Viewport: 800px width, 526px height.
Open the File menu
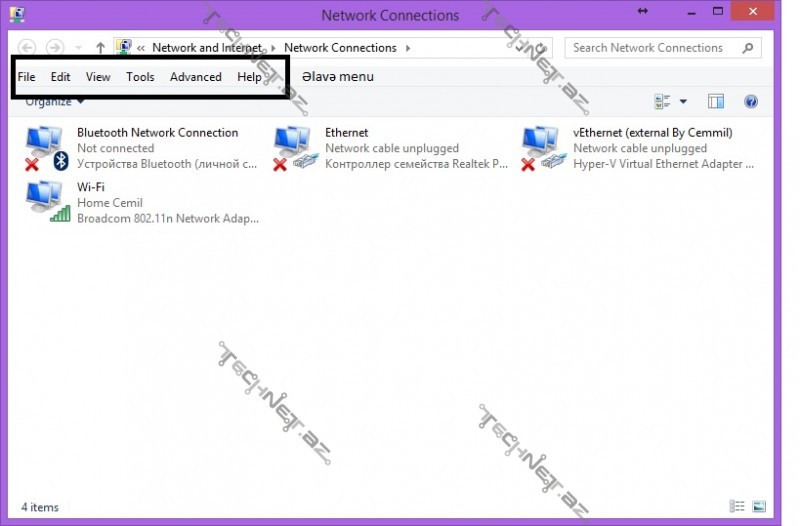pos(27,77)
